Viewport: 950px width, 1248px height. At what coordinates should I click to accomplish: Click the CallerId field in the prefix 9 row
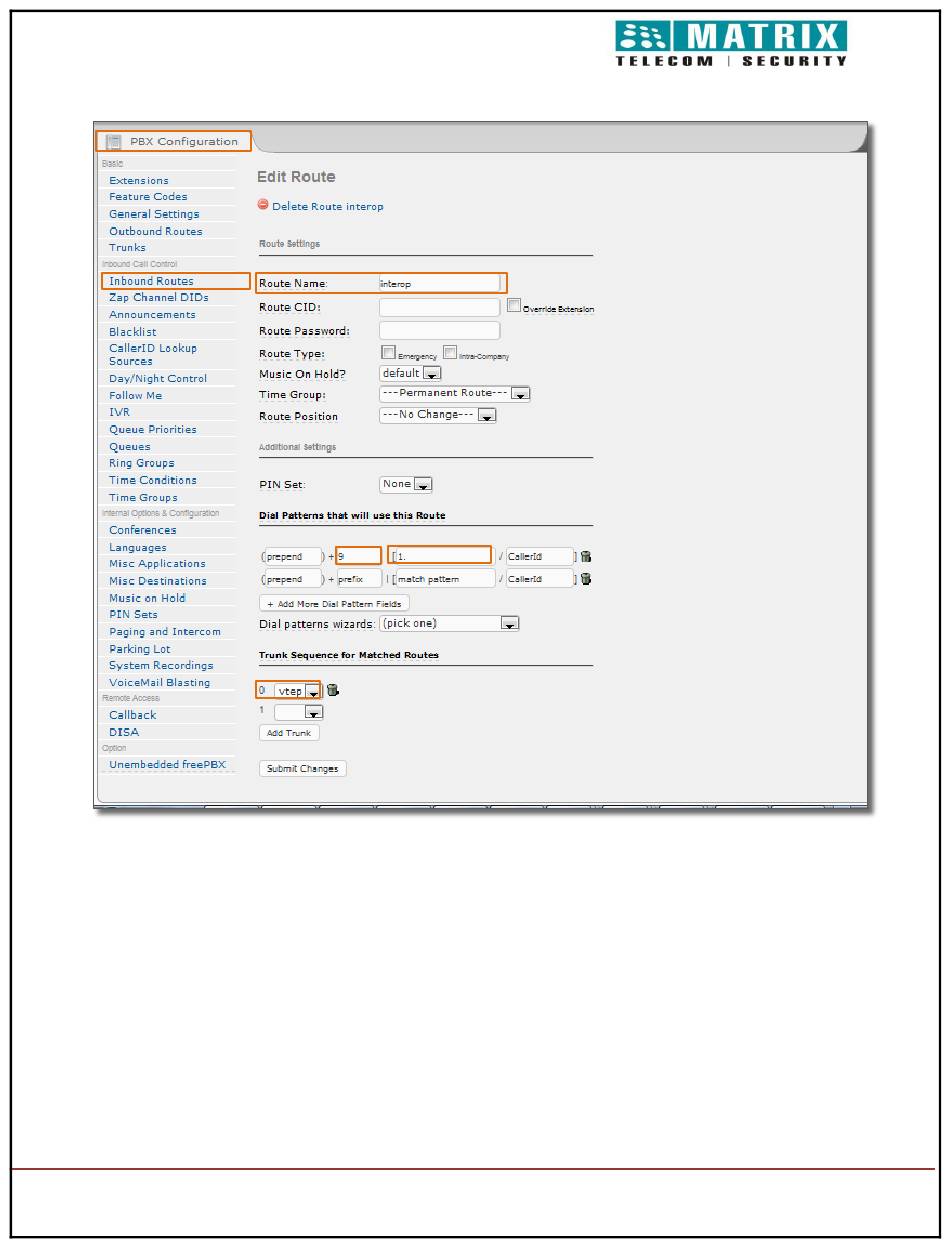(539, 556)
